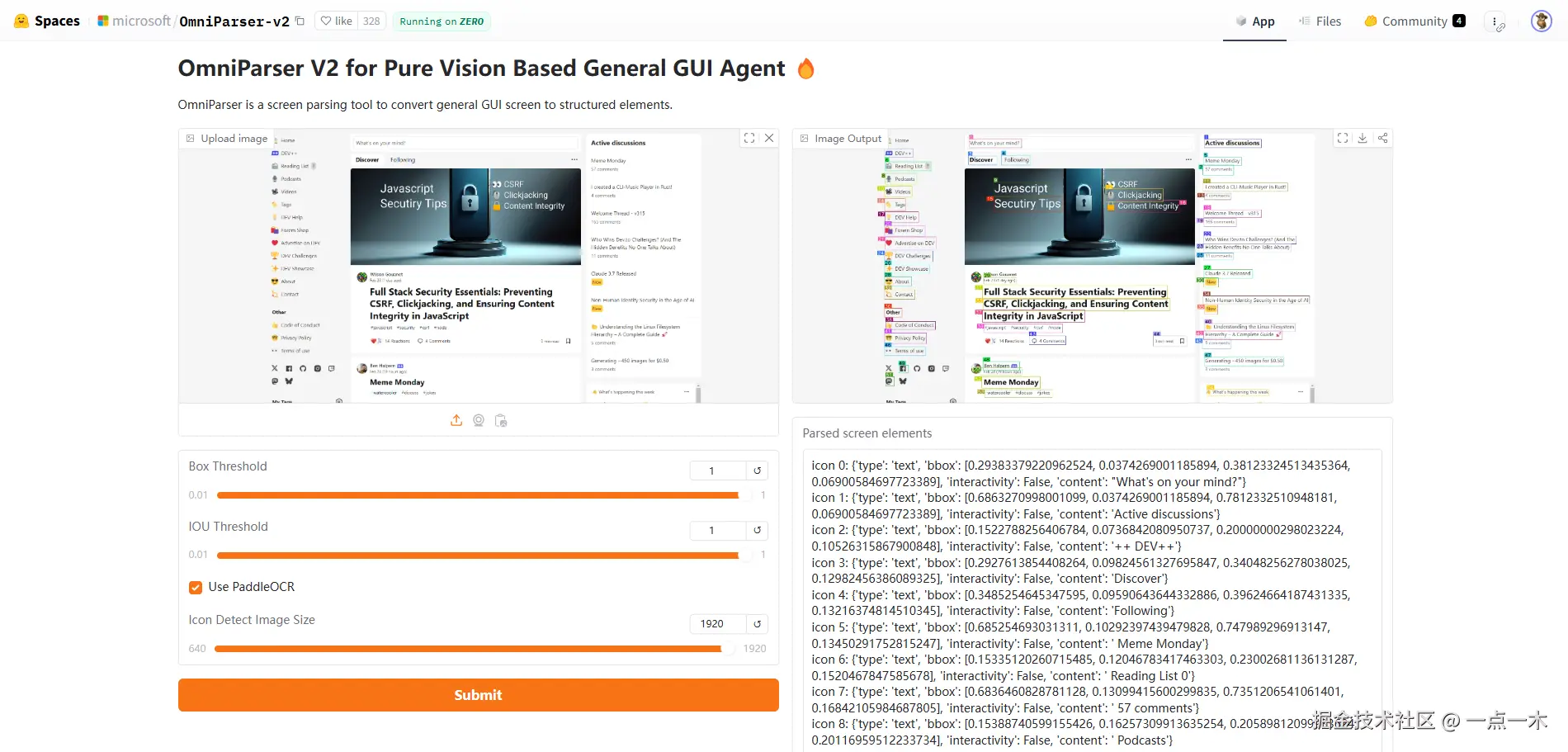This screenshot has width=1568, height=752.
Task: Reset the IOU Threshold value
Action: coord(757,530)
